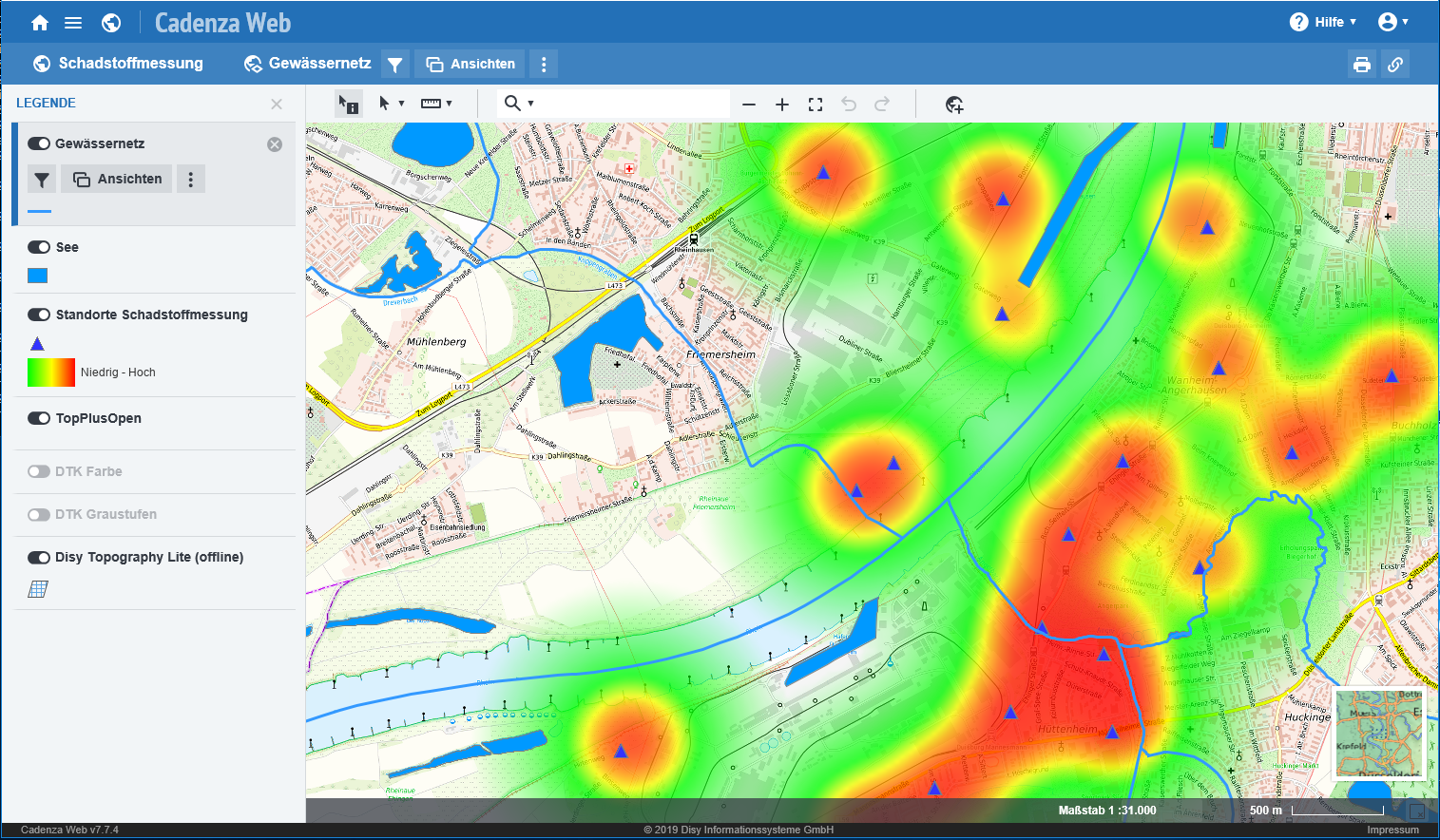Open the selection arrow tool dropdown
1440x840 pixels.
(392, 104)
